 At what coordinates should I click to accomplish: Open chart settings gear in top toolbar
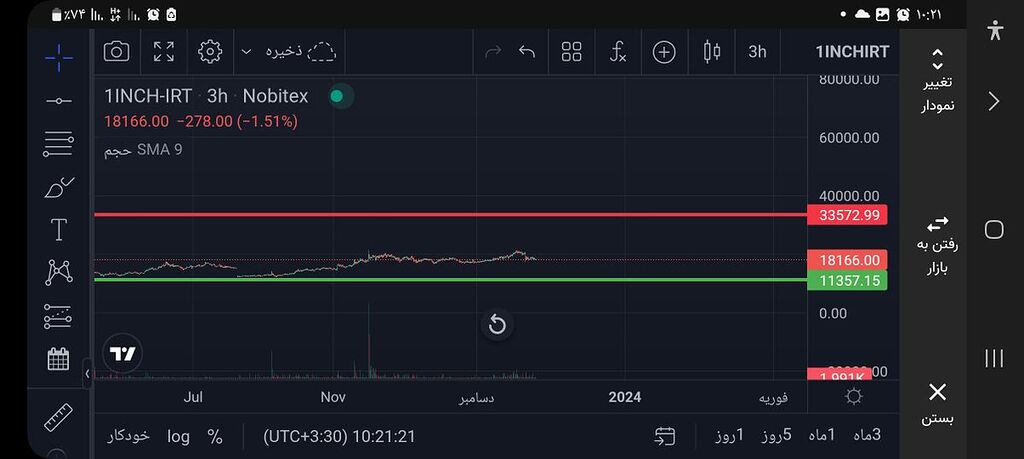210,52
